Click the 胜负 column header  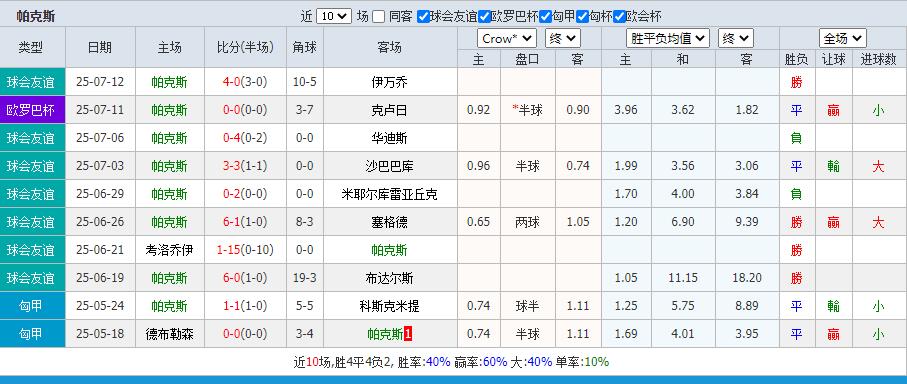point(797,59)
